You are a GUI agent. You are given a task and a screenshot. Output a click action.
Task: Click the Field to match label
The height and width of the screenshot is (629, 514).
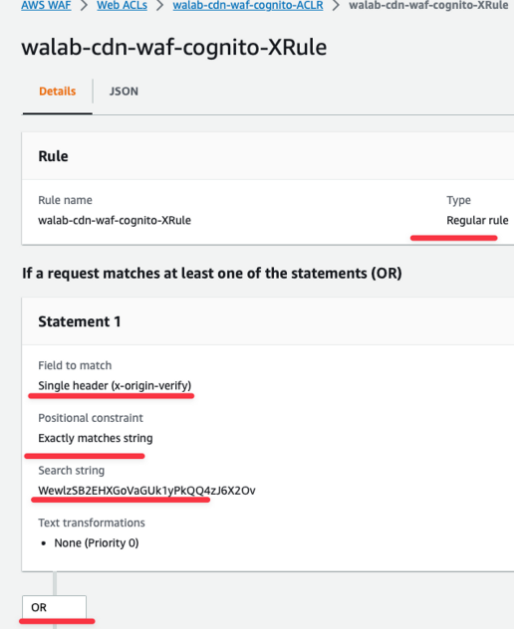tap(75, 365)
